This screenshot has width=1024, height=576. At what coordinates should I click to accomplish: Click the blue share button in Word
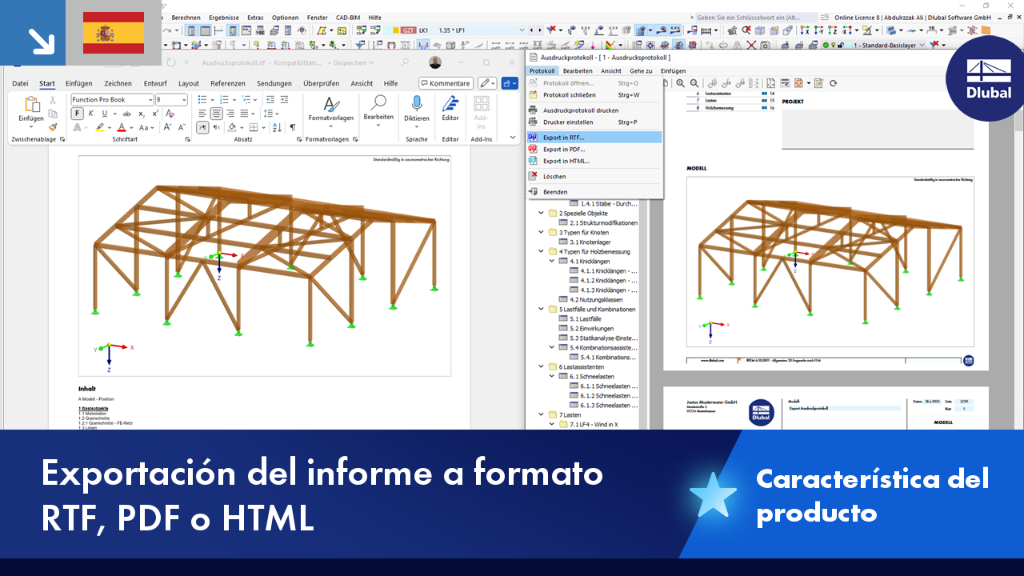[509, 84]
